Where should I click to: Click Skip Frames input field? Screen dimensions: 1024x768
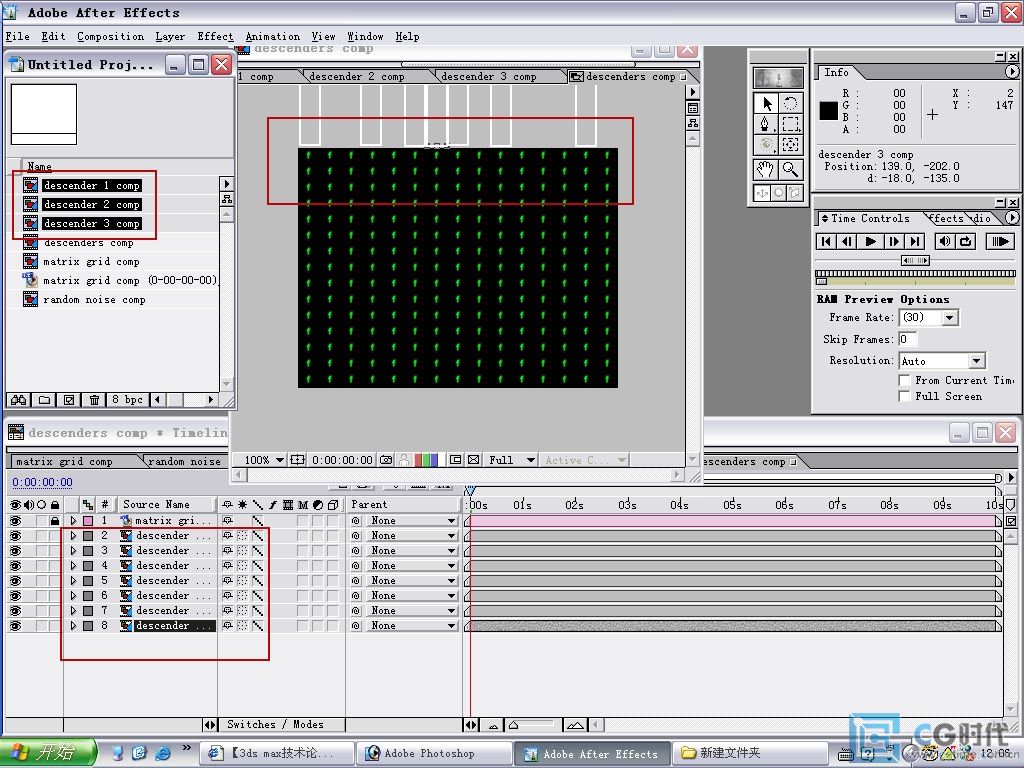[x=908, y=339]
